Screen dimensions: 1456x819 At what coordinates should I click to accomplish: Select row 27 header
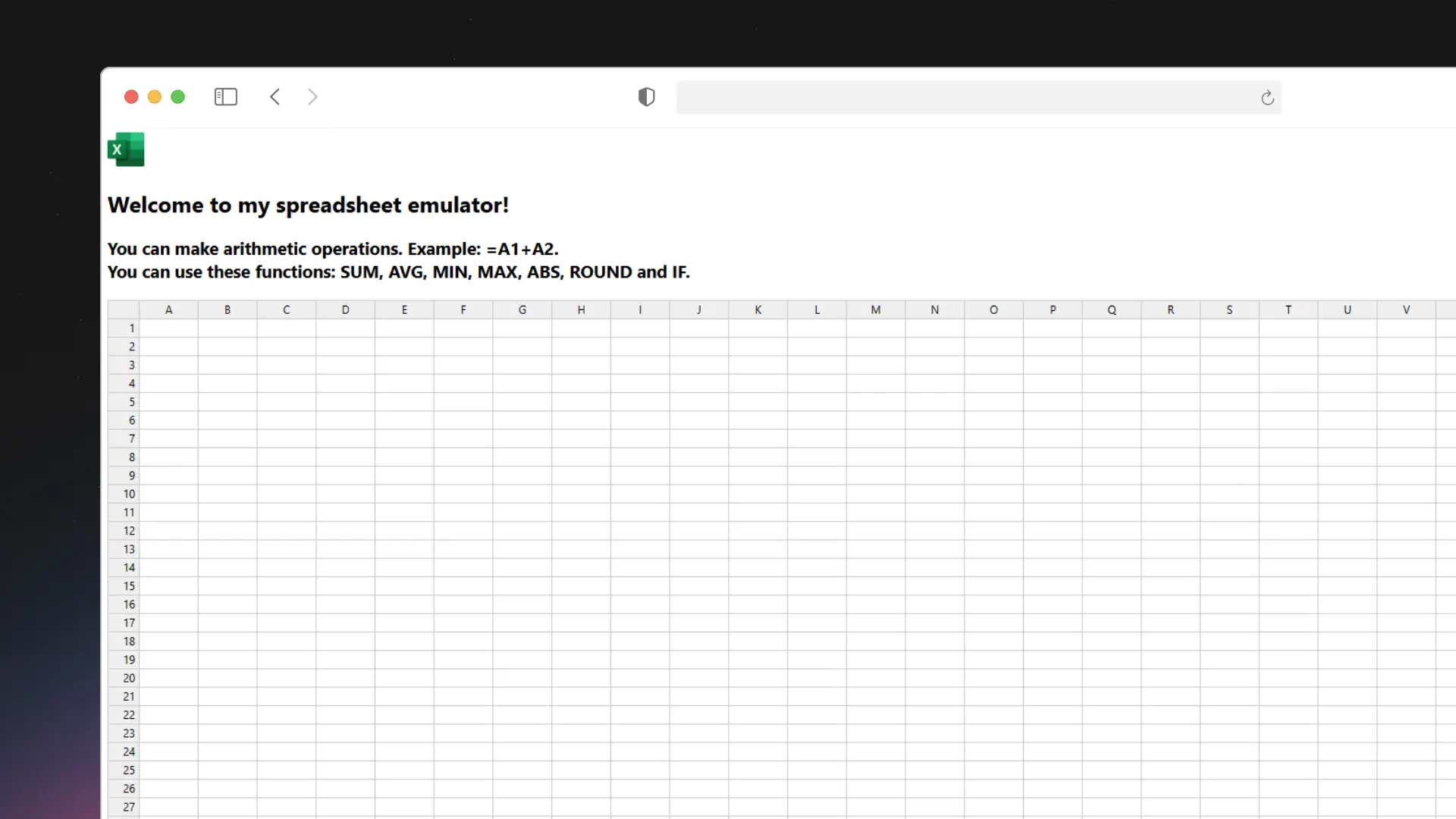click(124, 807)
